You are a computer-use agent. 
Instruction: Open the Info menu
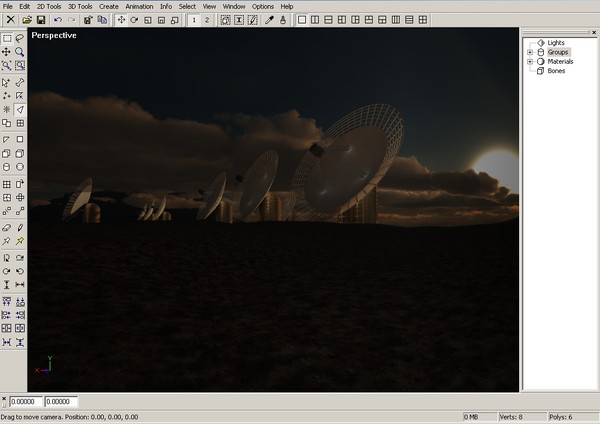point(166,7)
